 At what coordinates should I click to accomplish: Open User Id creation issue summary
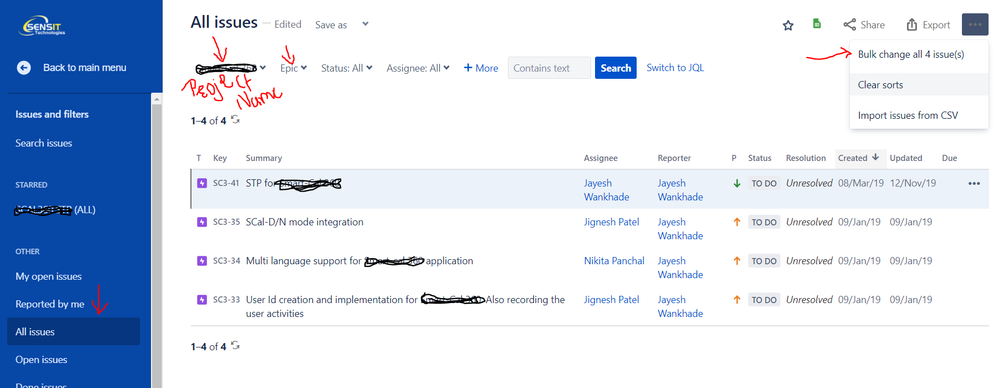(405, 307)
